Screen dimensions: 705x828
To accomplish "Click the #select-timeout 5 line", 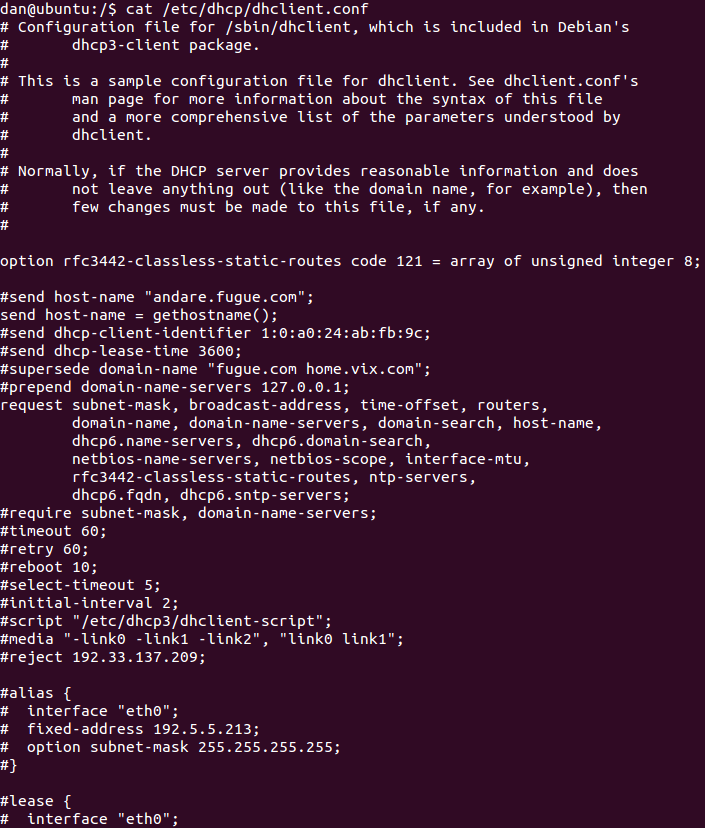I will click(x=80, y=585).
